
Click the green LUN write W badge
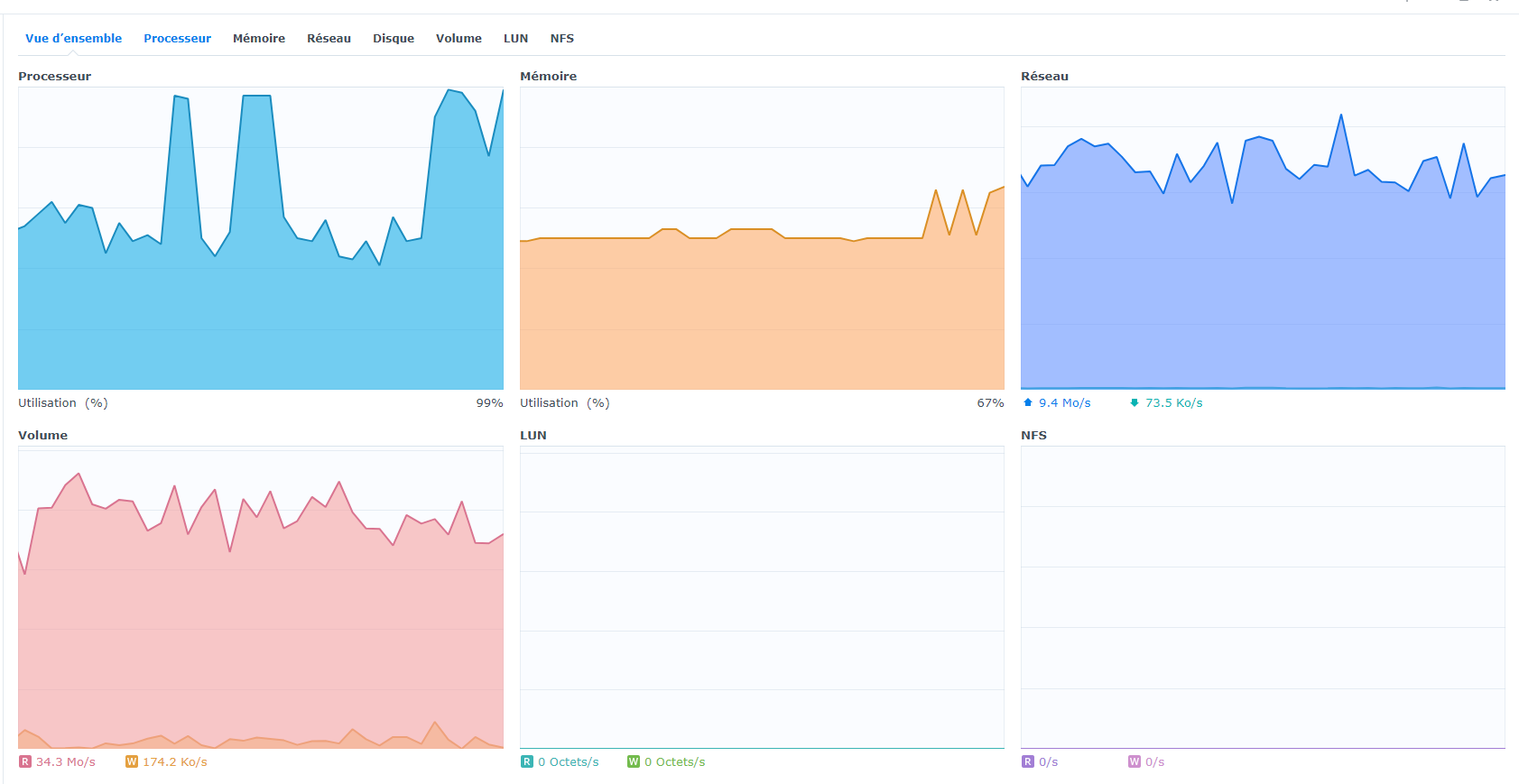[x=634, y=762]
